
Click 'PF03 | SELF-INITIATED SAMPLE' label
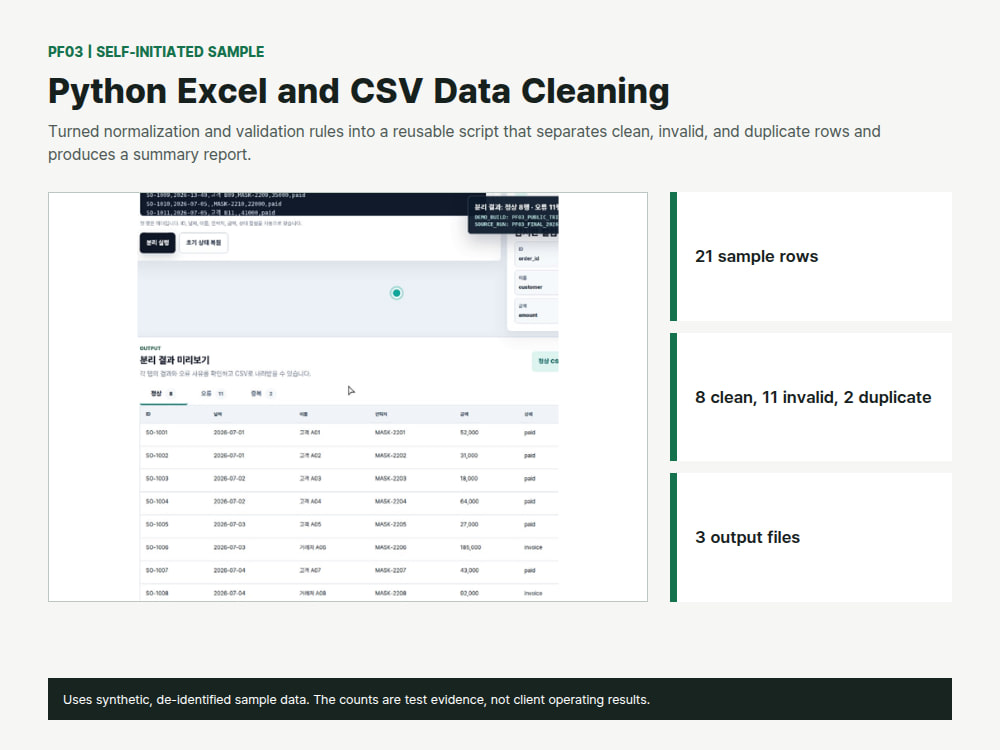pos(156,52)
